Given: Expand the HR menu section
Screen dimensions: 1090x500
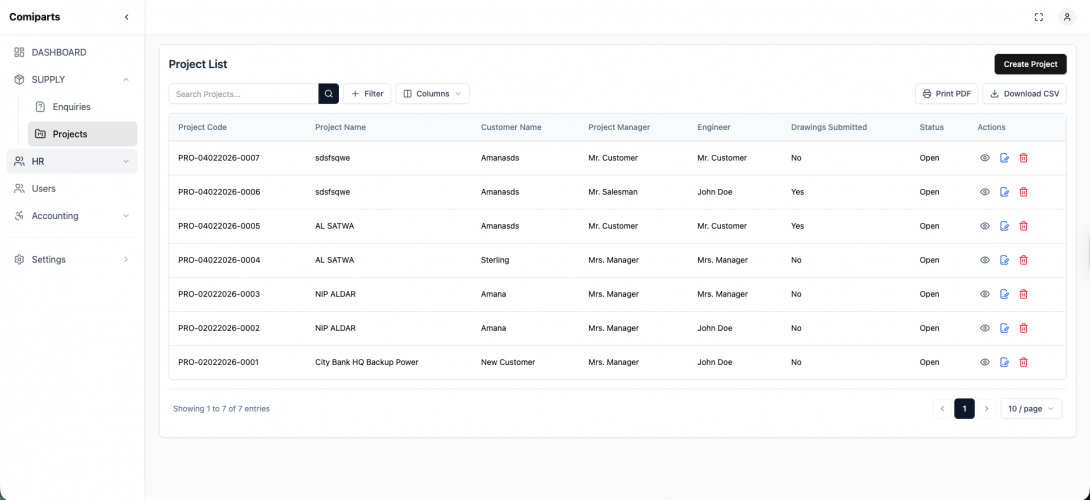Looking at the screenshot, I should click(72, 161).
